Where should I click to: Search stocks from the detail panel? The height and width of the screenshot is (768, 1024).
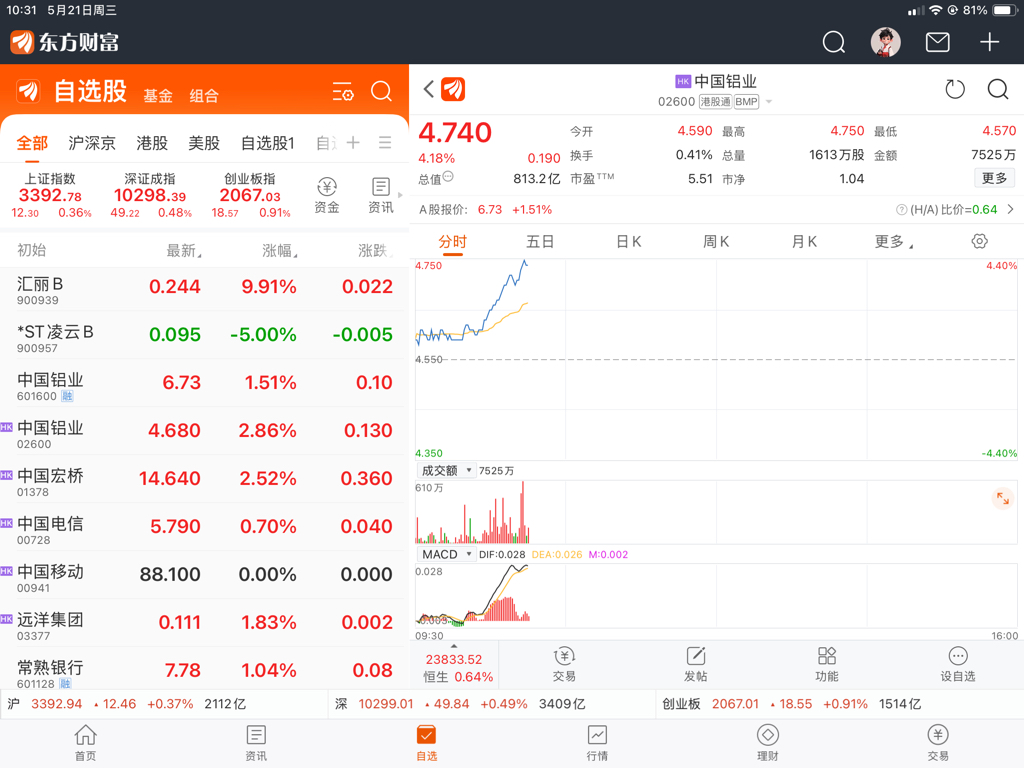click(x=997, y=89)
